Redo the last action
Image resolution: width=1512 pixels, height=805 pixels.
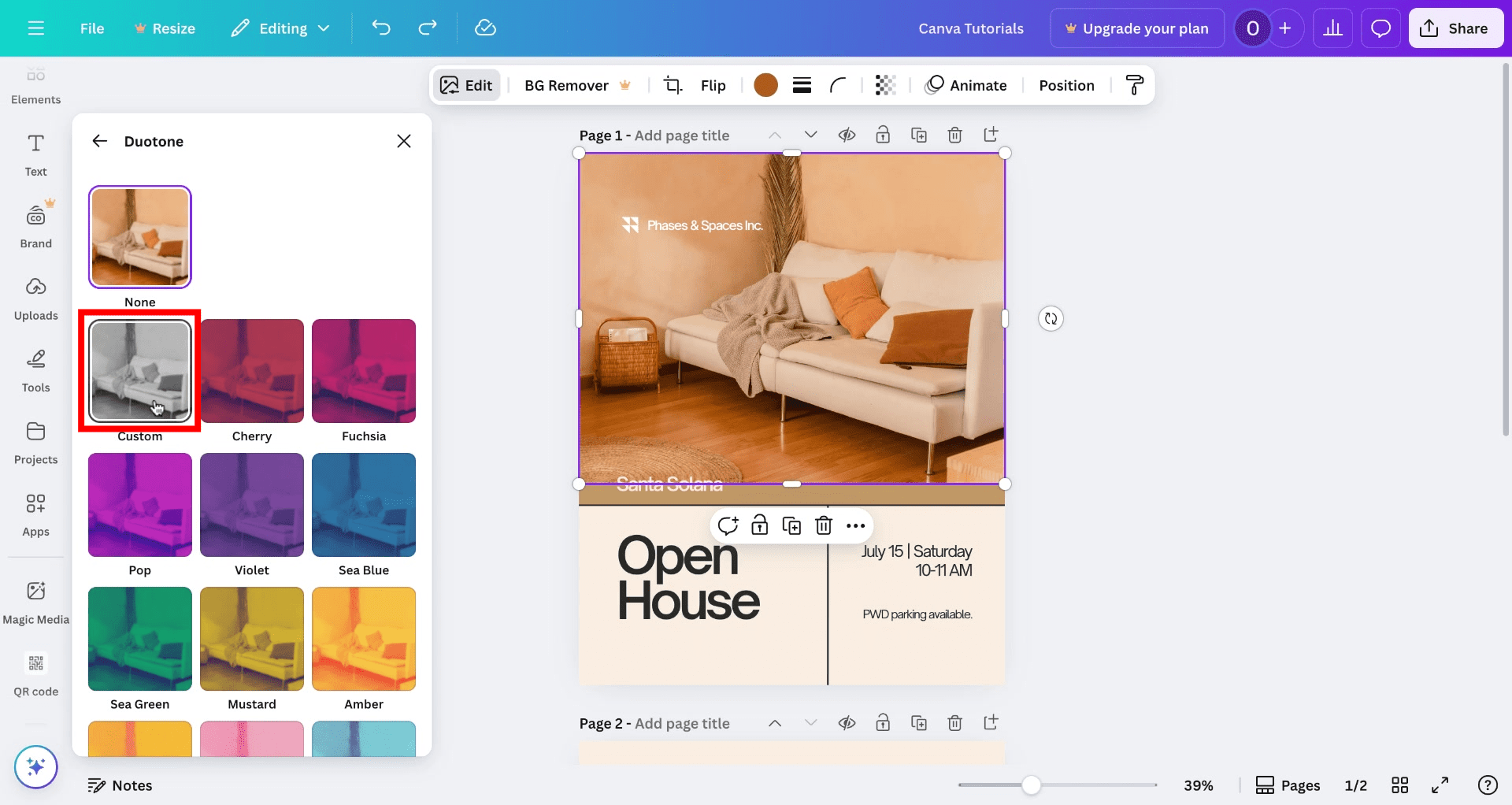tap(428, 28)
